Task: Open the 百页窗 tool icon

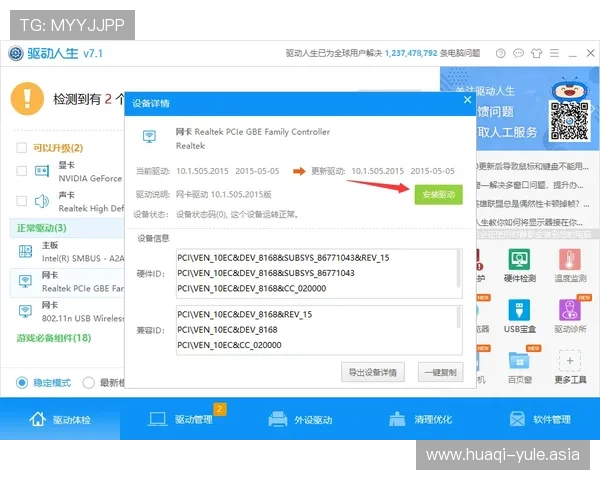Action: click(519, 361)
